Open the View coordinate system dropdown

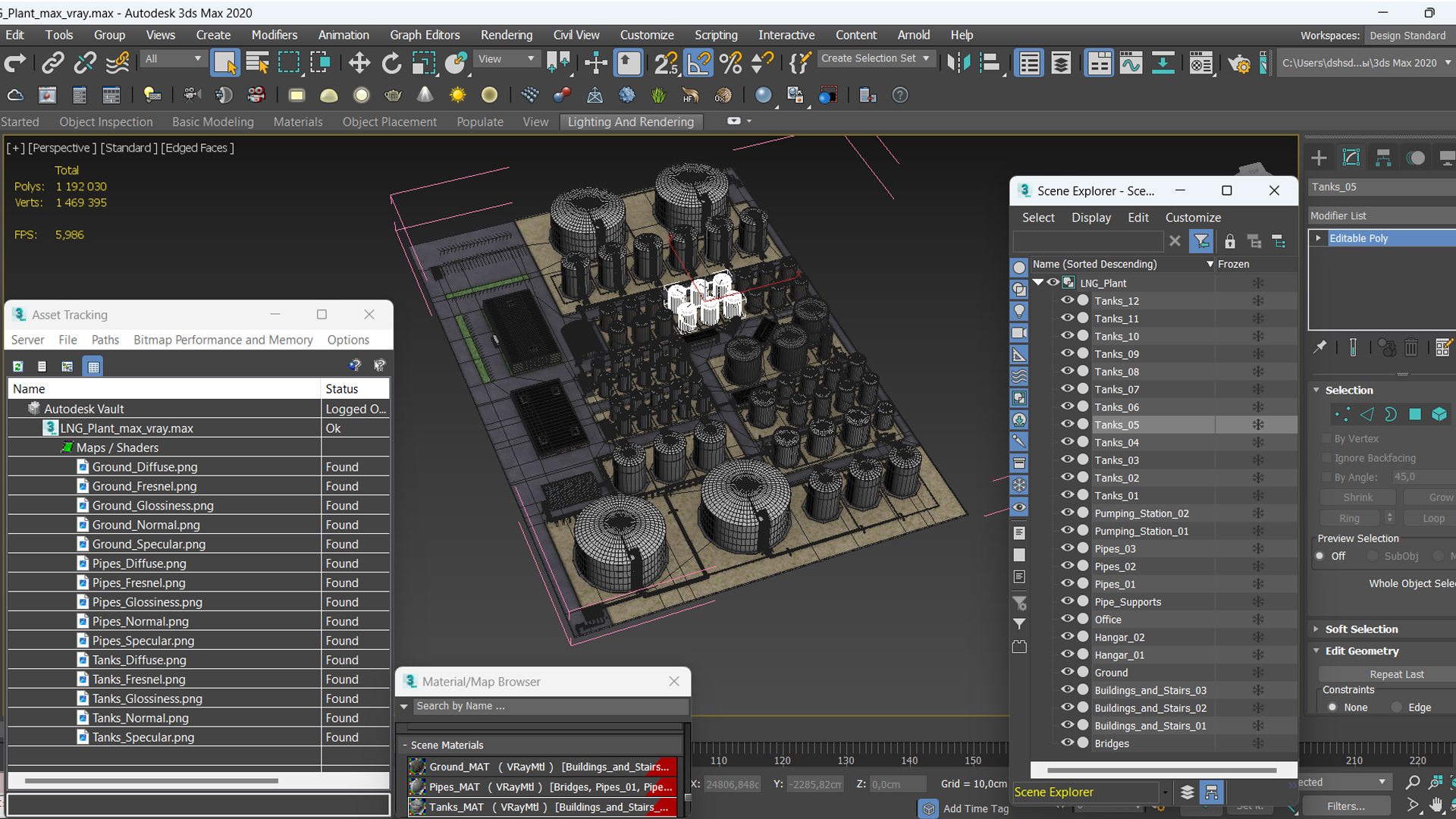tap(506, 58)
